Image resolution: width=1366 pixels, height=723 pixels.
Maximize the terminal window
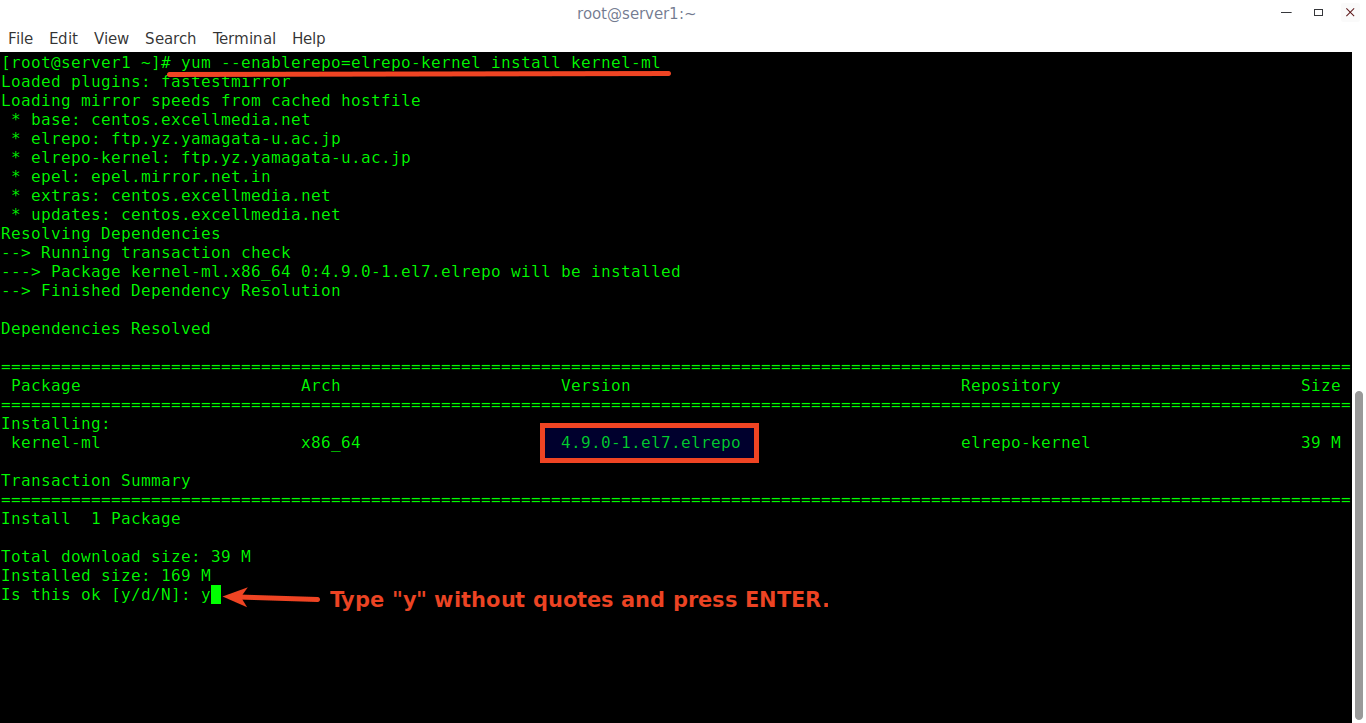pos(1319,13)
